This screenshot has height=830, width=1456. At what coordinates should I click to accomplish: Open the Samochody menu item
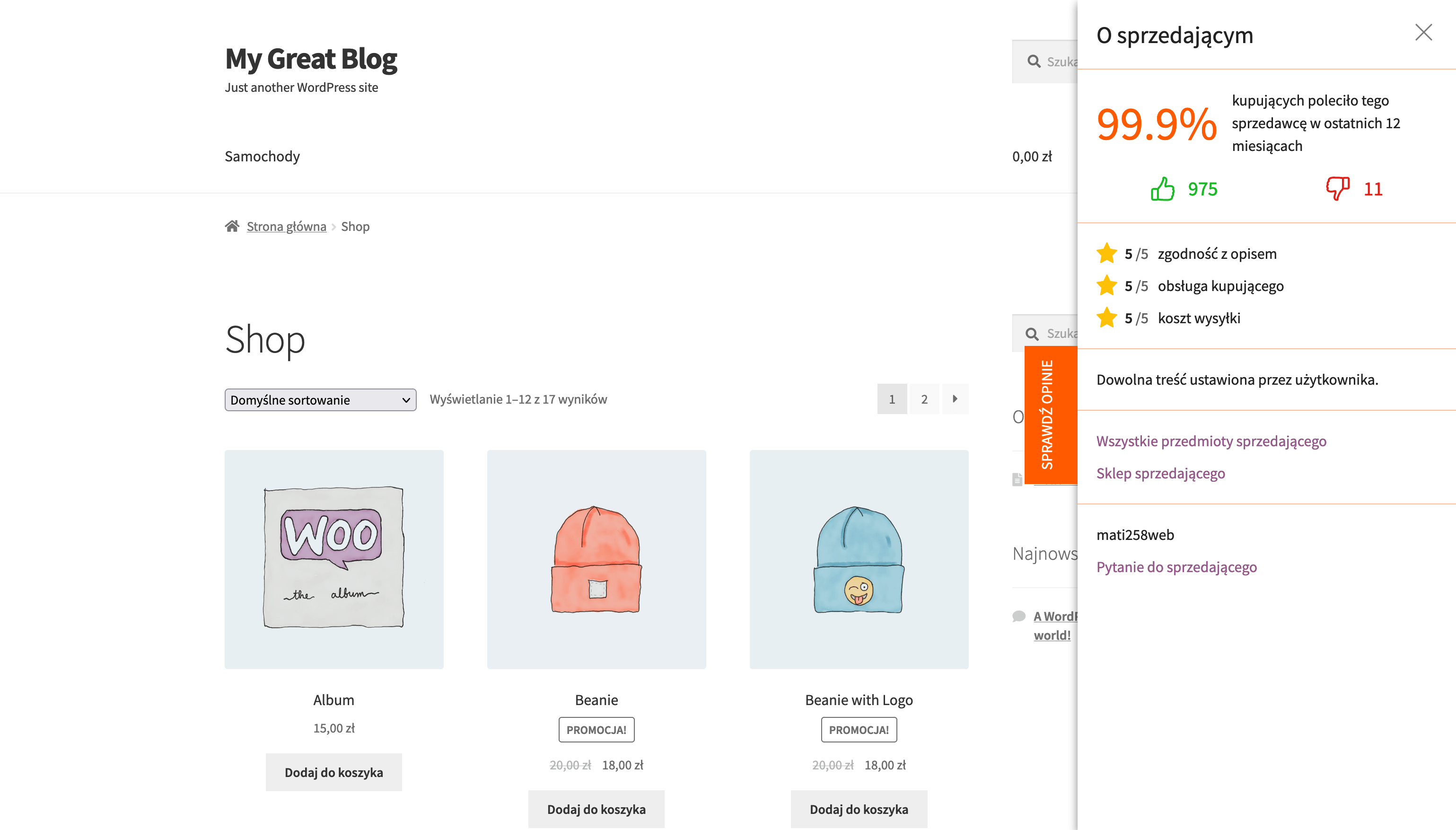click(262, 156)
